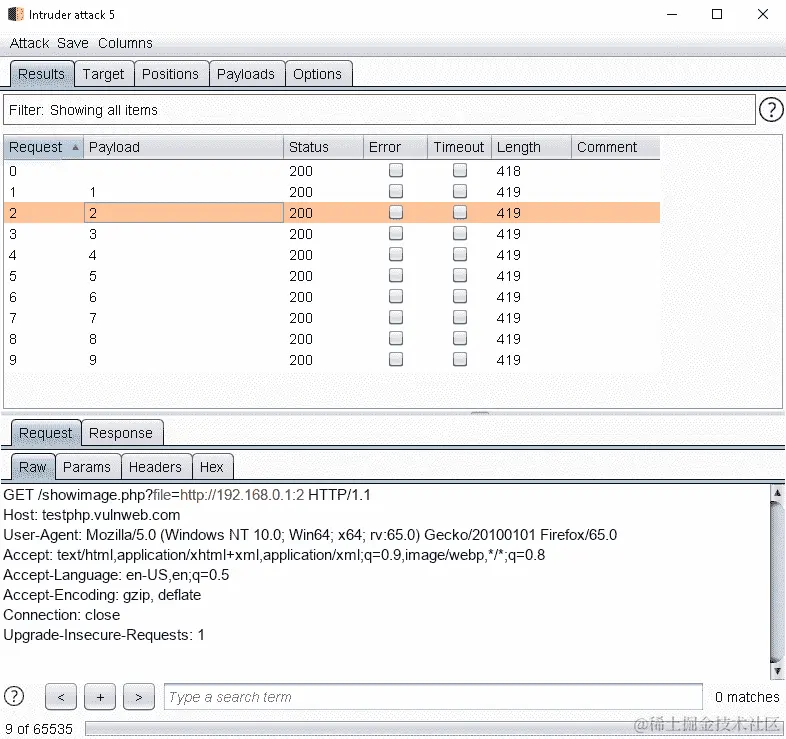Toggle Timeout checkbox for request 0
The image size is (786, 739).
[460, 170]
